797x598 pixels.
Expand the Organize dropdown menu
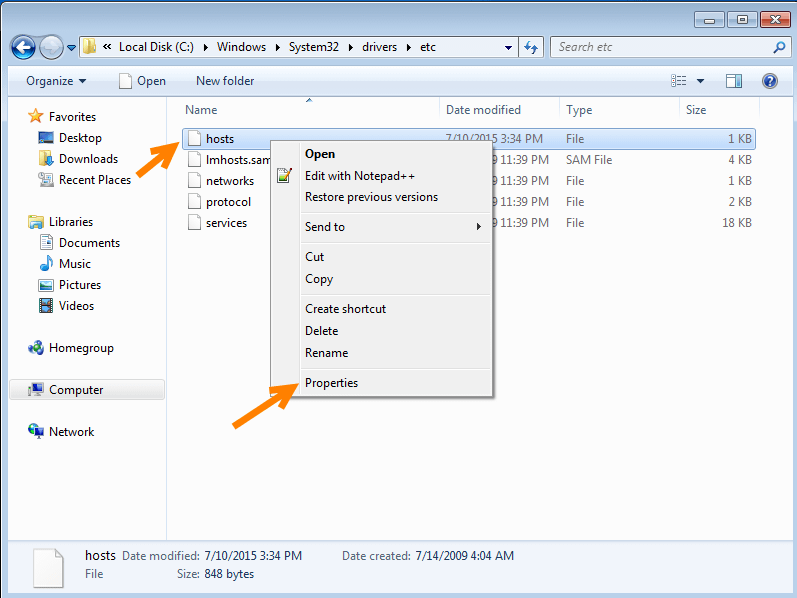pos(56,81)
